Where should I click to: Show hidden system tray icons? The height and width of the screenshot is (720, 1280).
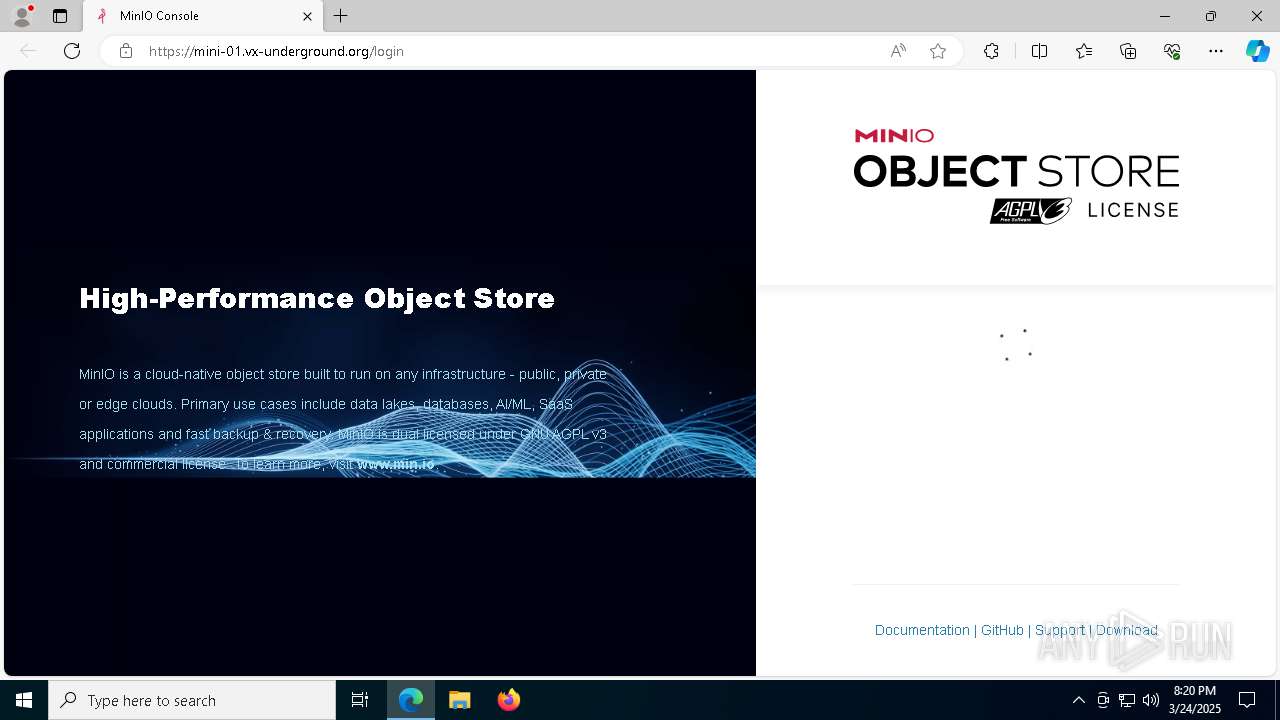(x=1079, y=700)
